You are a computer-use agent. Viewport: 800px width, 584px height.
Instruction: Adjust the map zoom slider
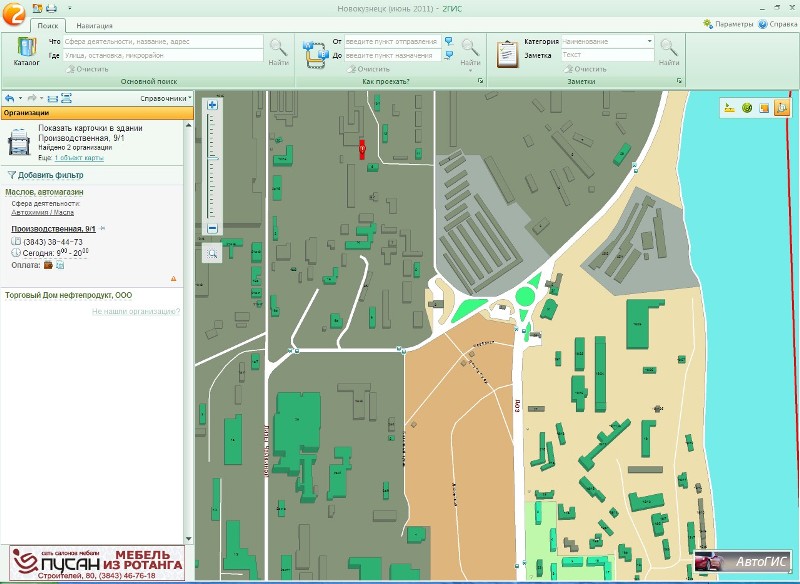click(x=212, y=159)
